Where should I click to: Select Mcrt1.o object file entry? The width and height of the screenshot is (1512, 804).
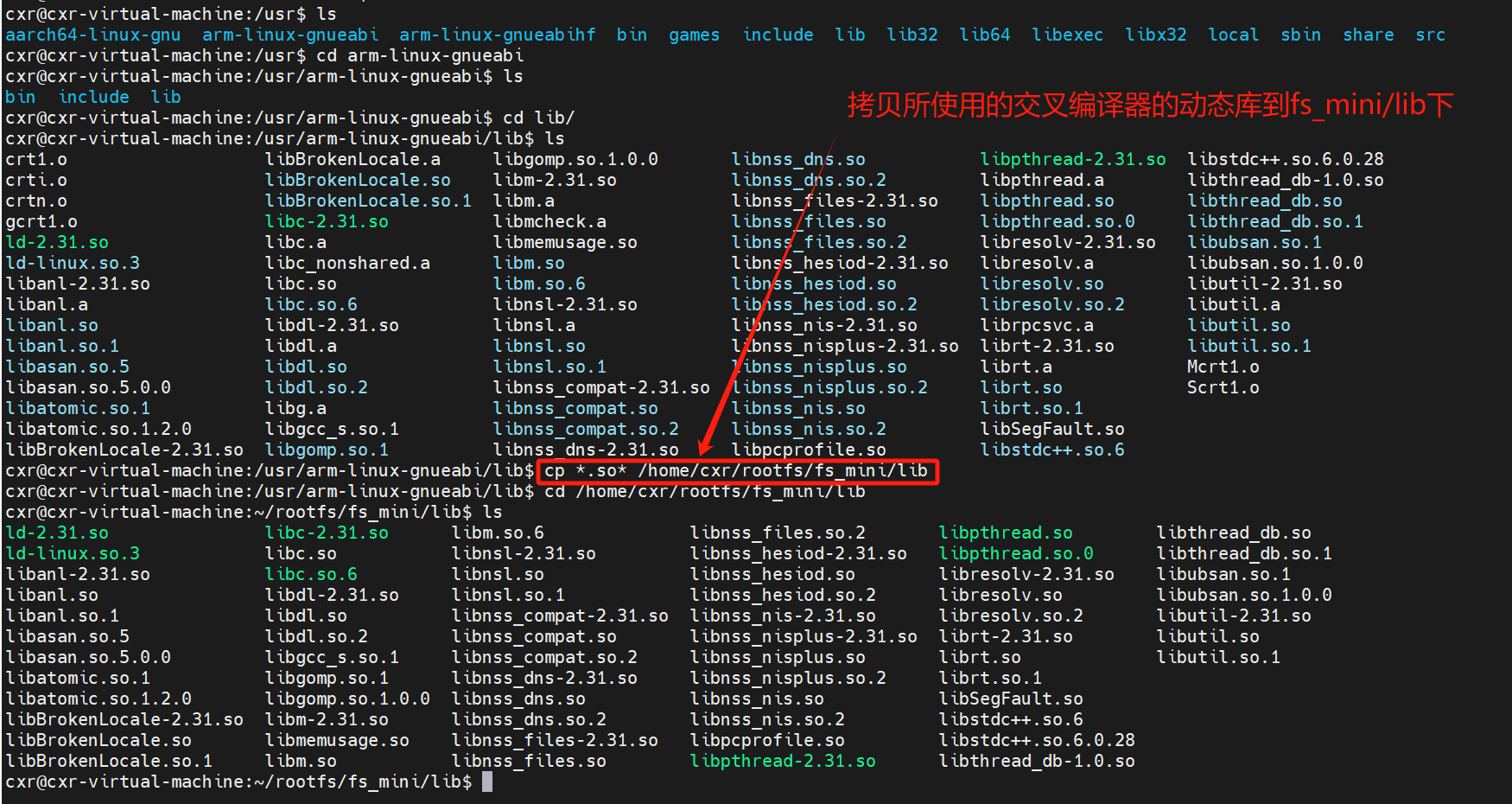coord(1223,367)
